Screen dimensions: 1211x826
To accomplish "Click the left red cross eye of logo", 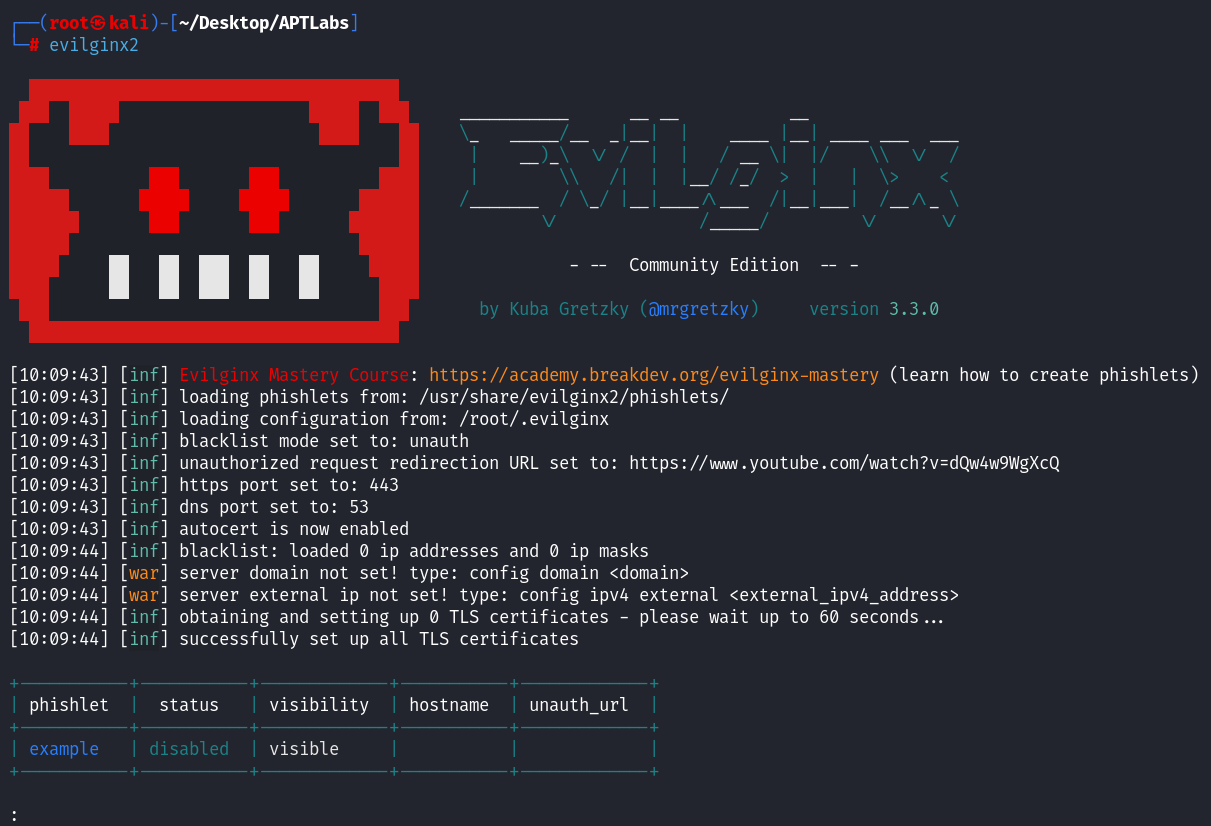I will [164, 199].
